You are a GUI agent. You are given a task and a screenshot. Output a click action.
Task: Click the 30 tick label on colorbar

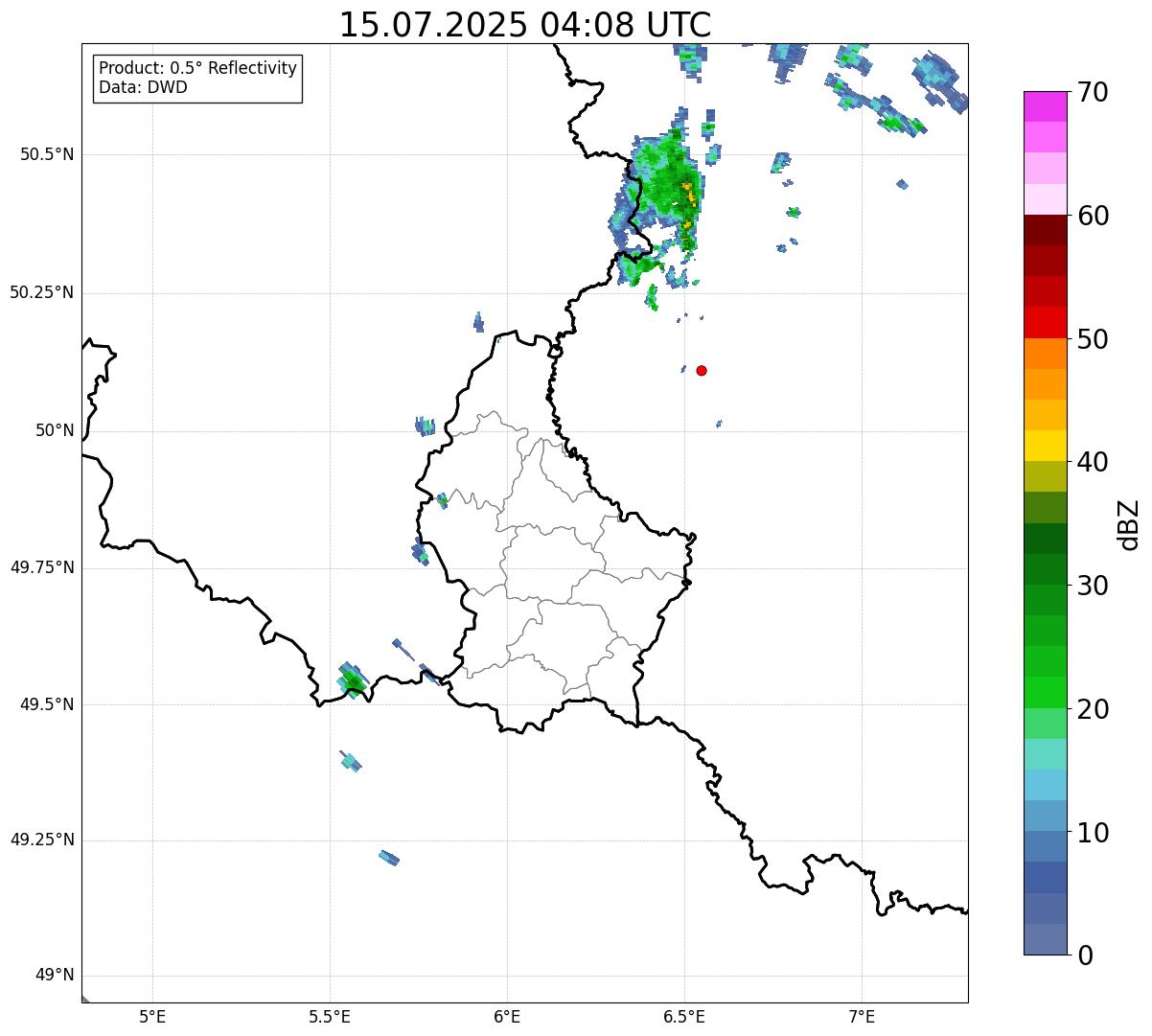1093,586
